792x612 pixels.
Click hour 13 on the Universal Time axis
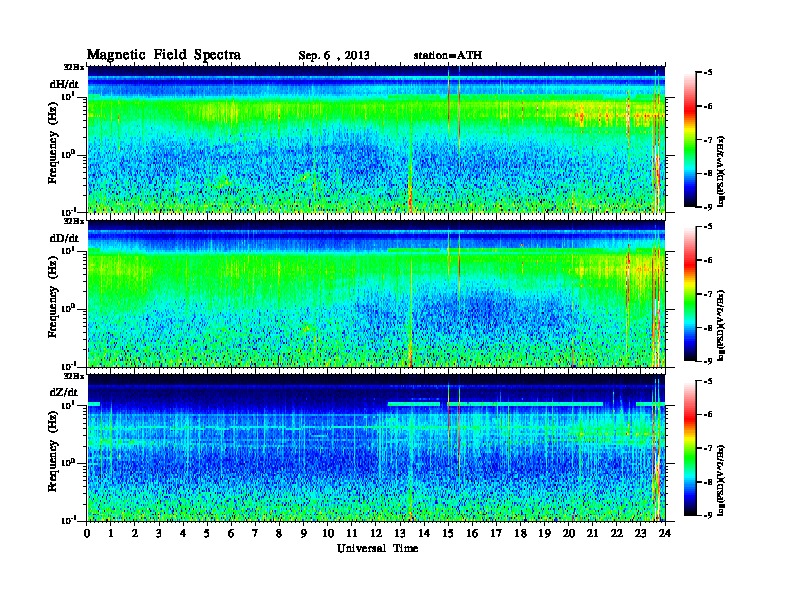pos(400,533)
